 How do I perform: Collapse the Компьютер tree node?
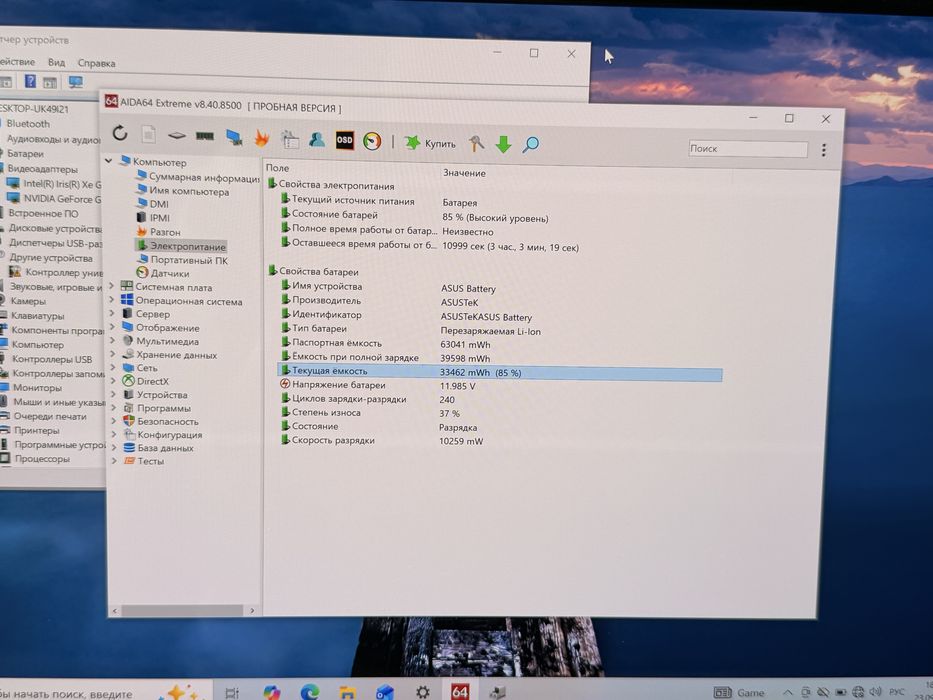click(109, 161)
